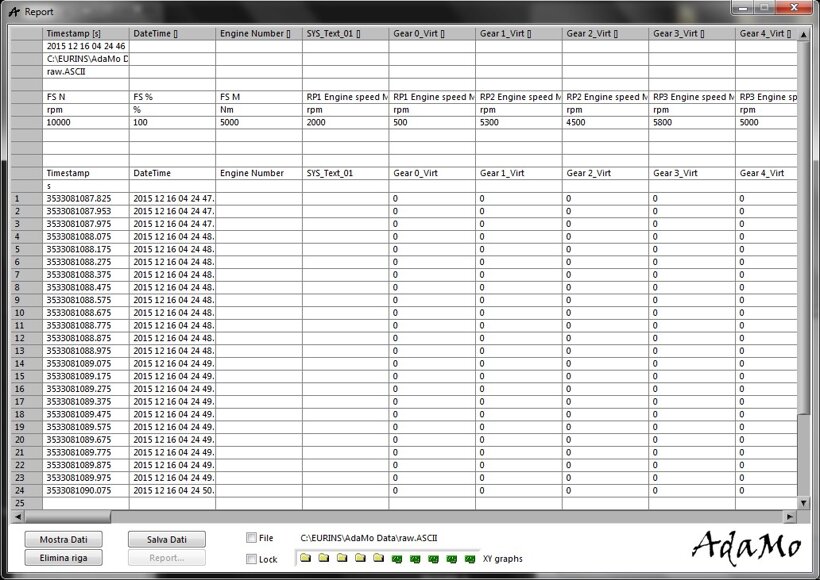Image resolution: width=820 pixels, height=580 pixels.
Task: Click the first folder icon in the bottom toolbar
Action: (x=307, y=558)
